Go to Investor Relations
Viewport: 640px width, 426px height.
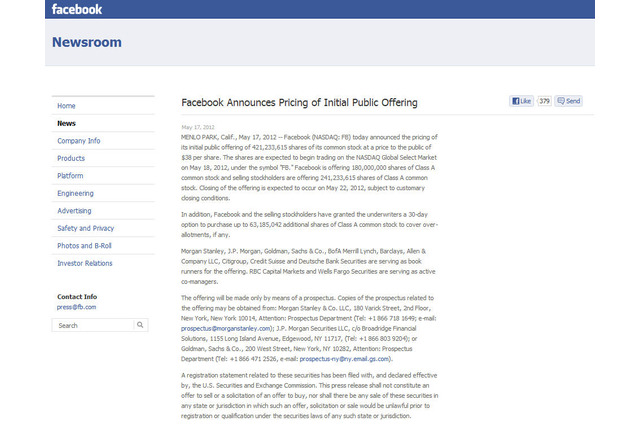(85, 263)
